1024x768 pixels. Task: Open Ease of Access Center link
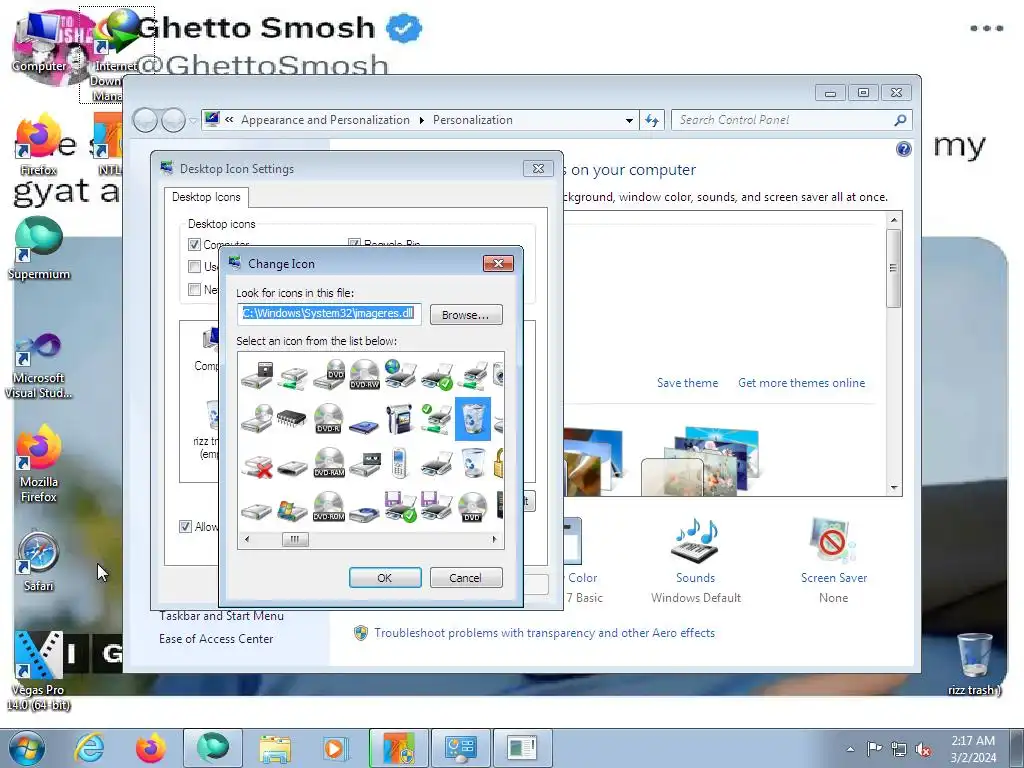coord(216,639)
